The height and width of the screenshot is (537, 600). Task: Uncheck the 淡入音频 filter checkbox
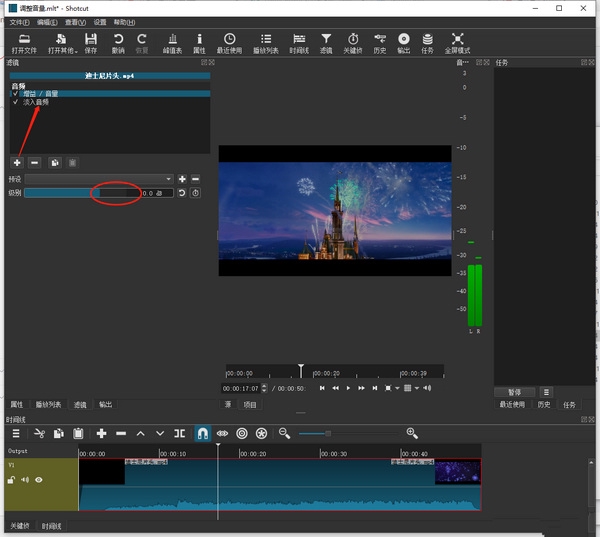point(15,102)
